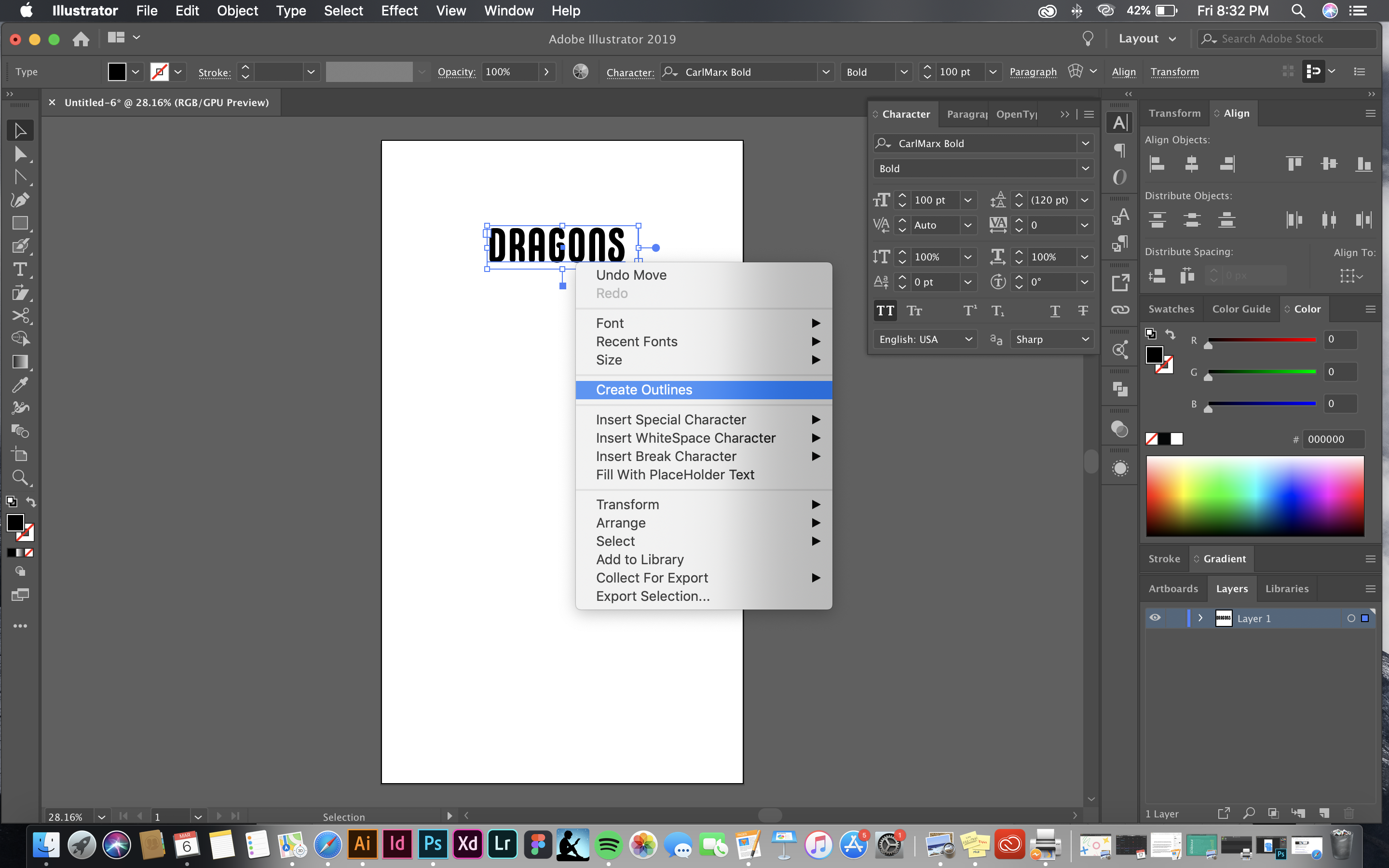Open Edit Toolbar three-dots button
Image resolution: width=1389 pixels, height=868 pixels.
[x=20, y=626]
